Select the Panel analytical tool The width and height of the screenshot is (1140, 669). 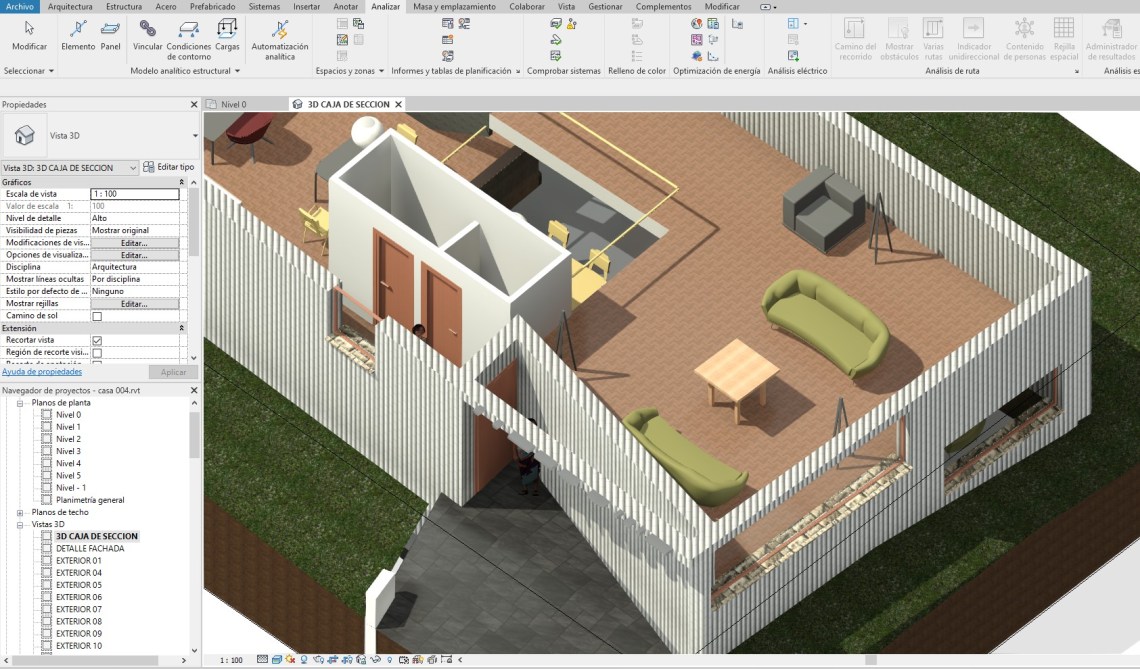(x=110, y=29)
